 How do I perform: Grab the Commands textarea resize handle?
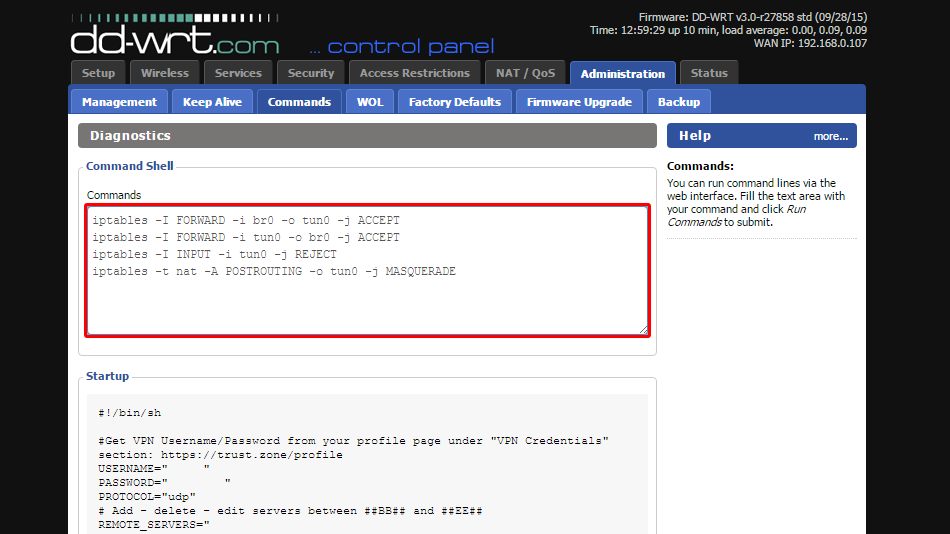point(643,330)
